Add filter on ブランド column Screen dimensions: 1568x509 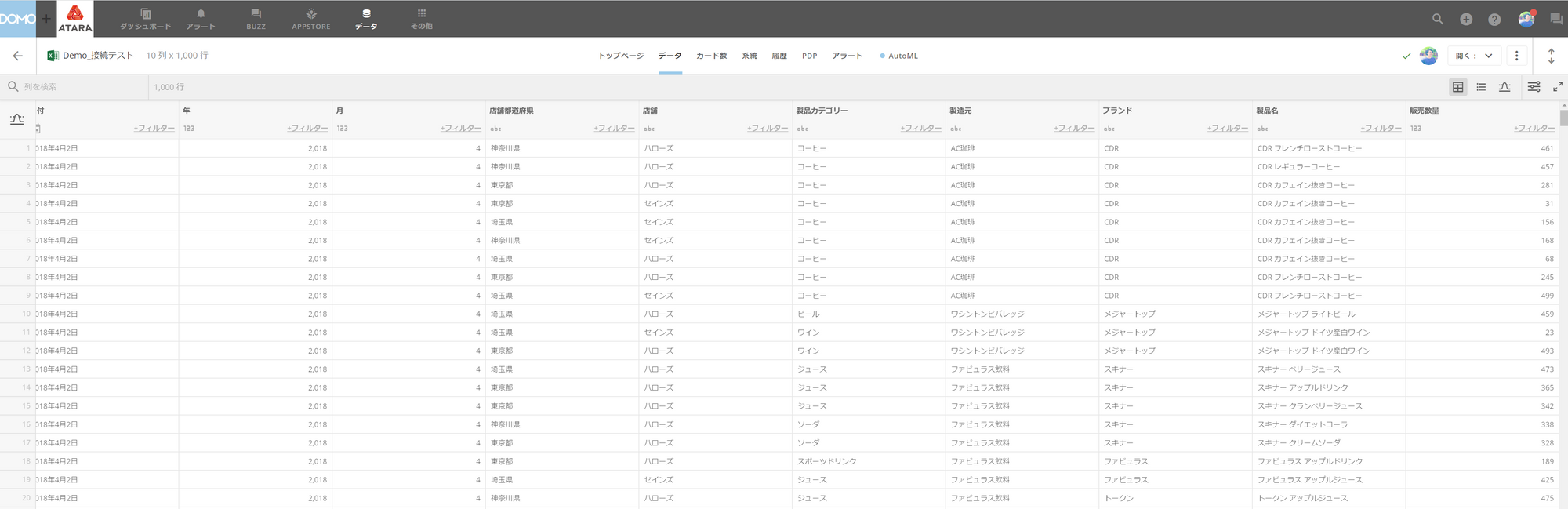1228,128
